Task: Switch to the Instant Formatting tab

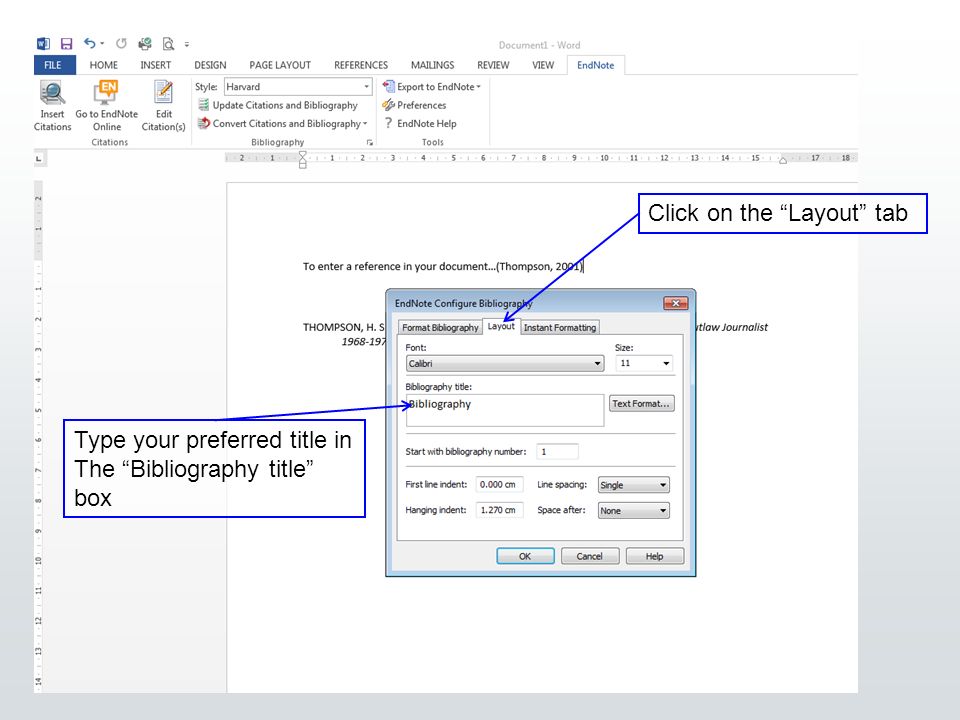Action: click(x=560, y=328)
